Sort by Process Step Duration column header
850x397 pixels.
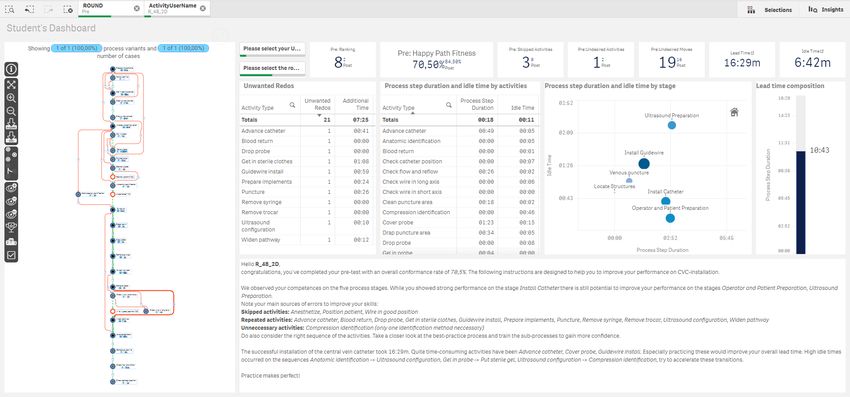477,104
